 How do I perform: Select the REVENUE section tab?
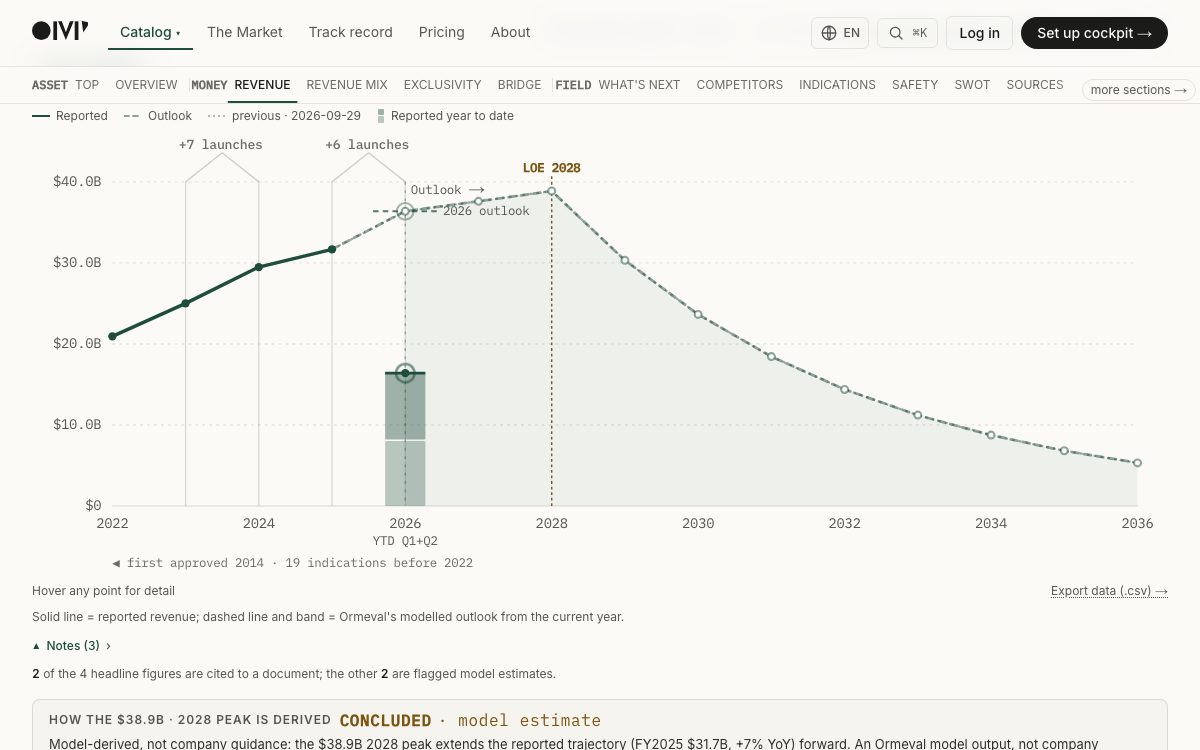262,85
